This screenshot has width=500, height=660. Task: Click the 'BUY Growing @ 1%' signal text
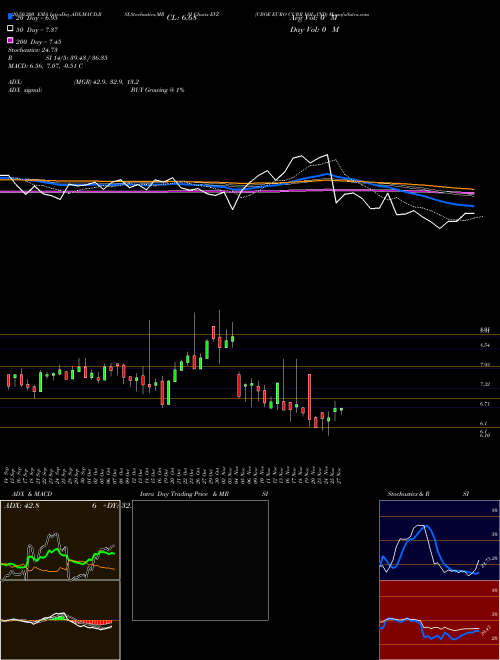(157, 90)
